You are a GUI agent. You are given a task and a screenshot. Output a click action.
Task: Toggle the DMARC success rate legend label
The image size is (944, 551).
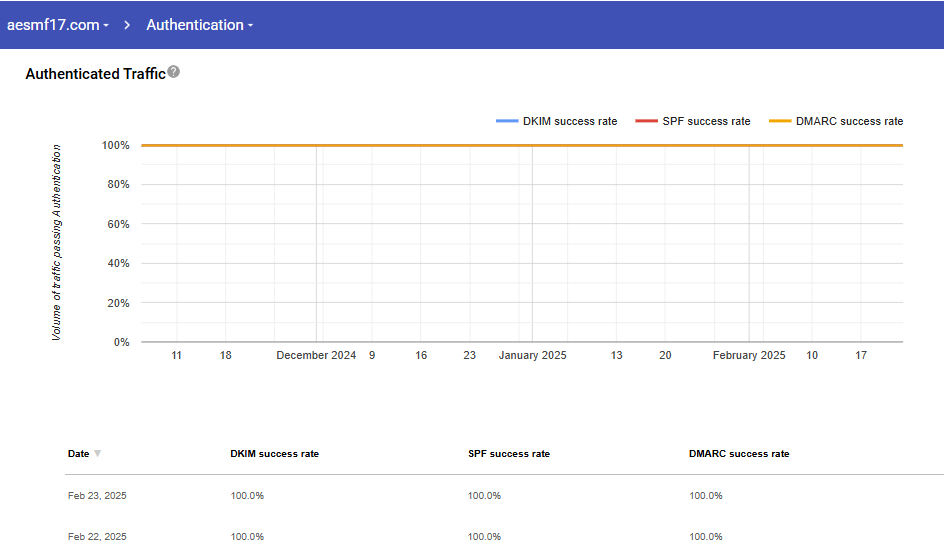(849, 122)
